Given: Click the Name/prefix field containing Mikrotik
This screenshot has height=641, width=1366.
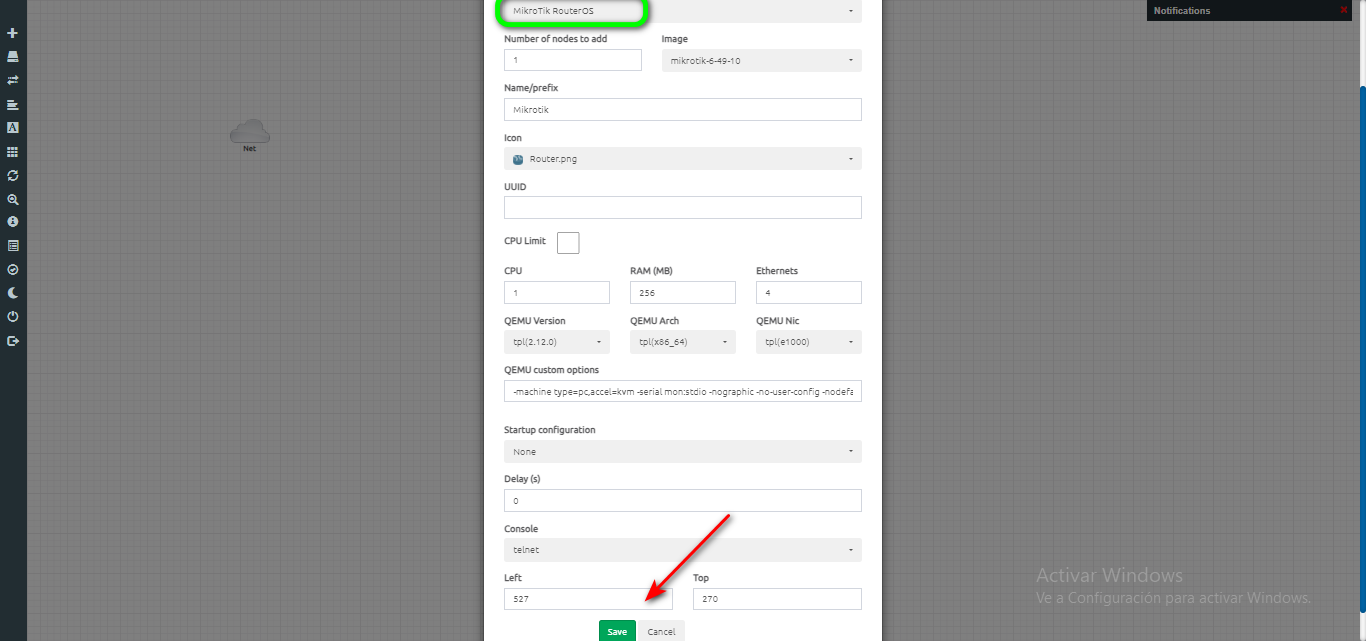Looking at the screenshot, I should (683, 109).
